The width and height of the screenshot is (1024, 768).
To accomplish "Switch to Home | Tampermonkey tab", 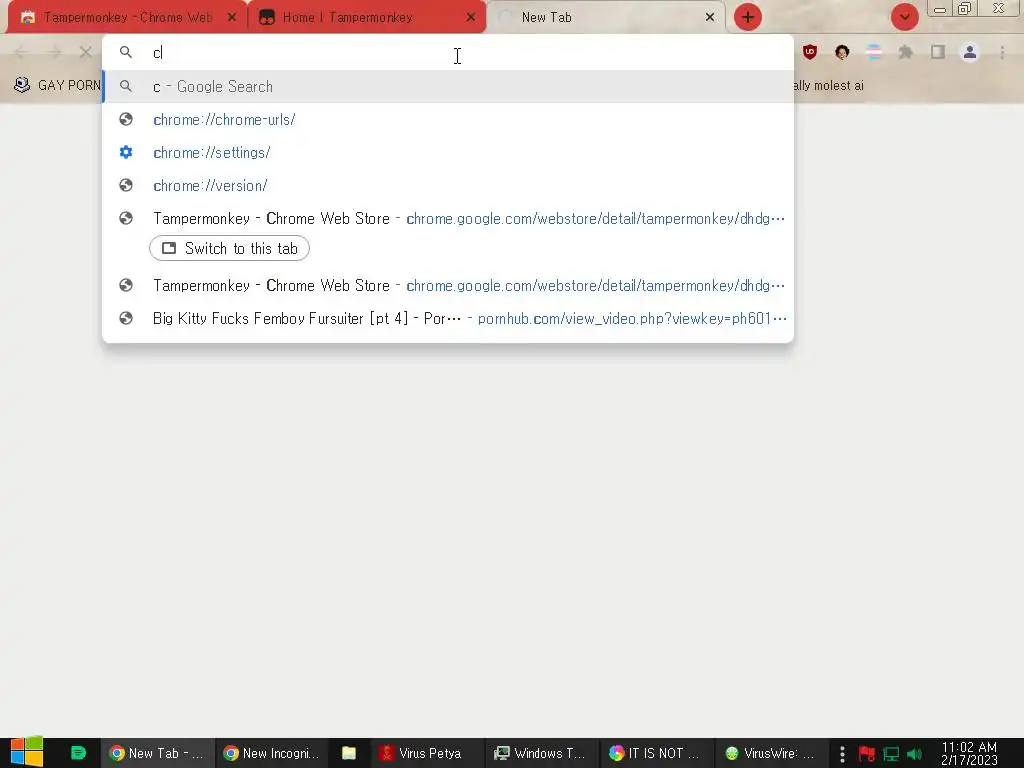I will [367, 18].
